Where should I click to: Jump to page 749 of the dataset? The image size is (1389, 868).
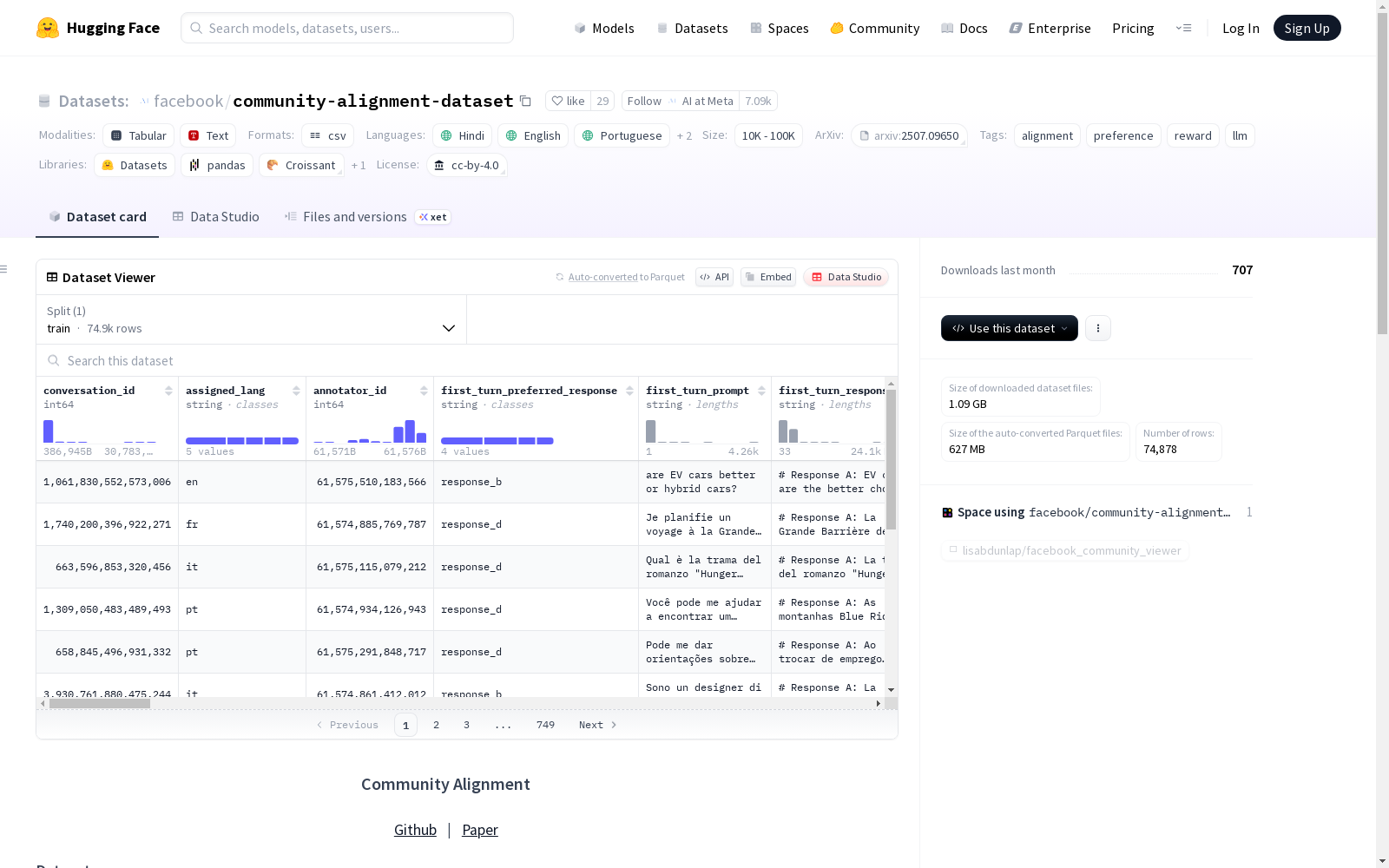545,725
